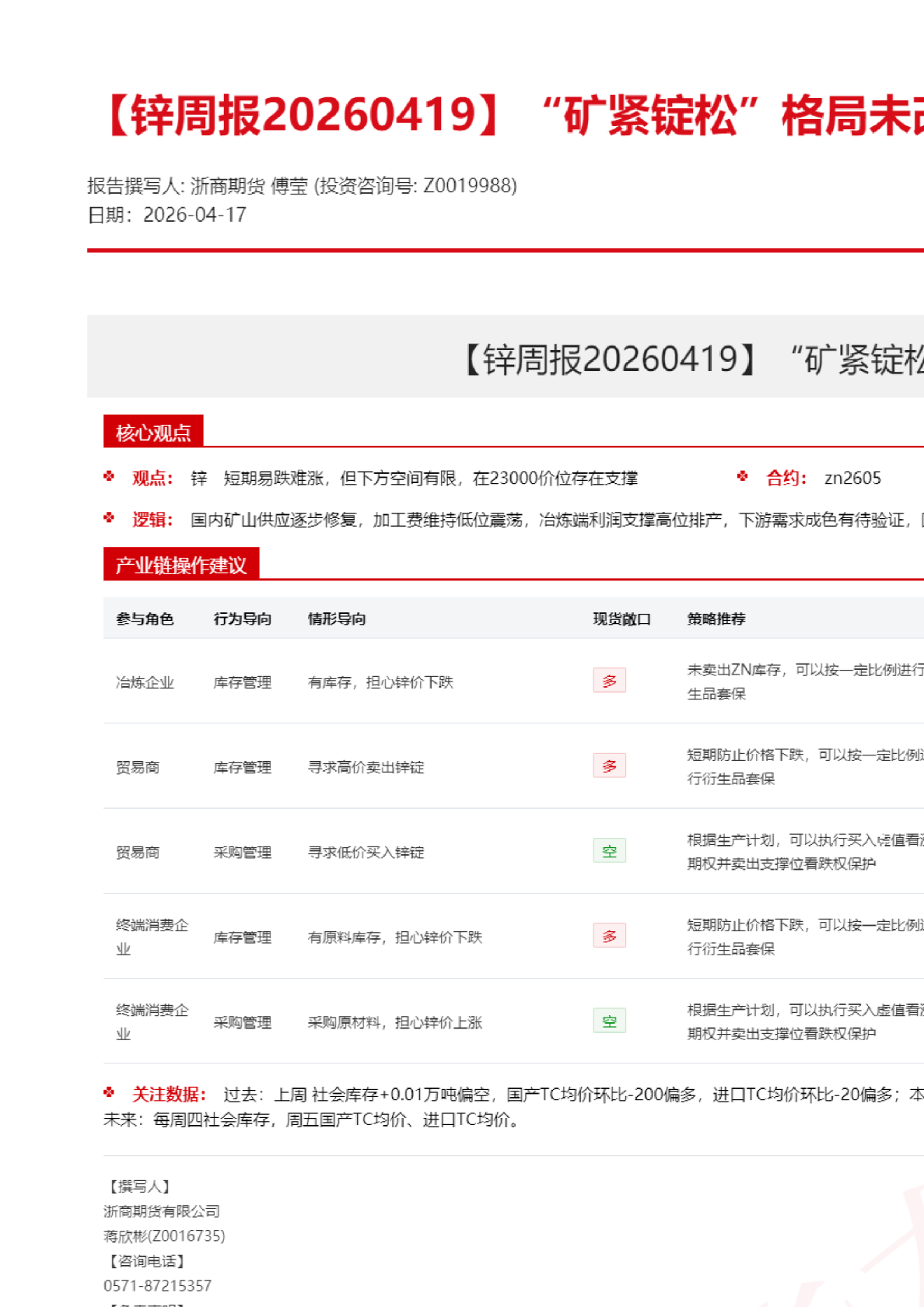Click the green 空 tag for 采购原材料 row

[609, 1021]
